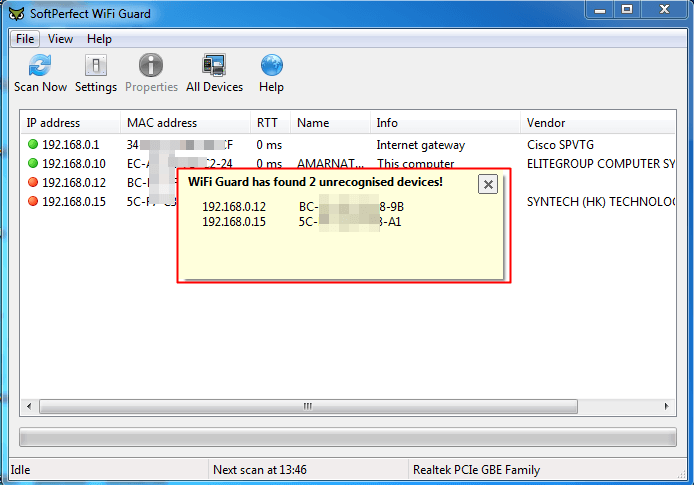Open the Settings toolbar icon
The image size is (694, 485).
(96, 65)
